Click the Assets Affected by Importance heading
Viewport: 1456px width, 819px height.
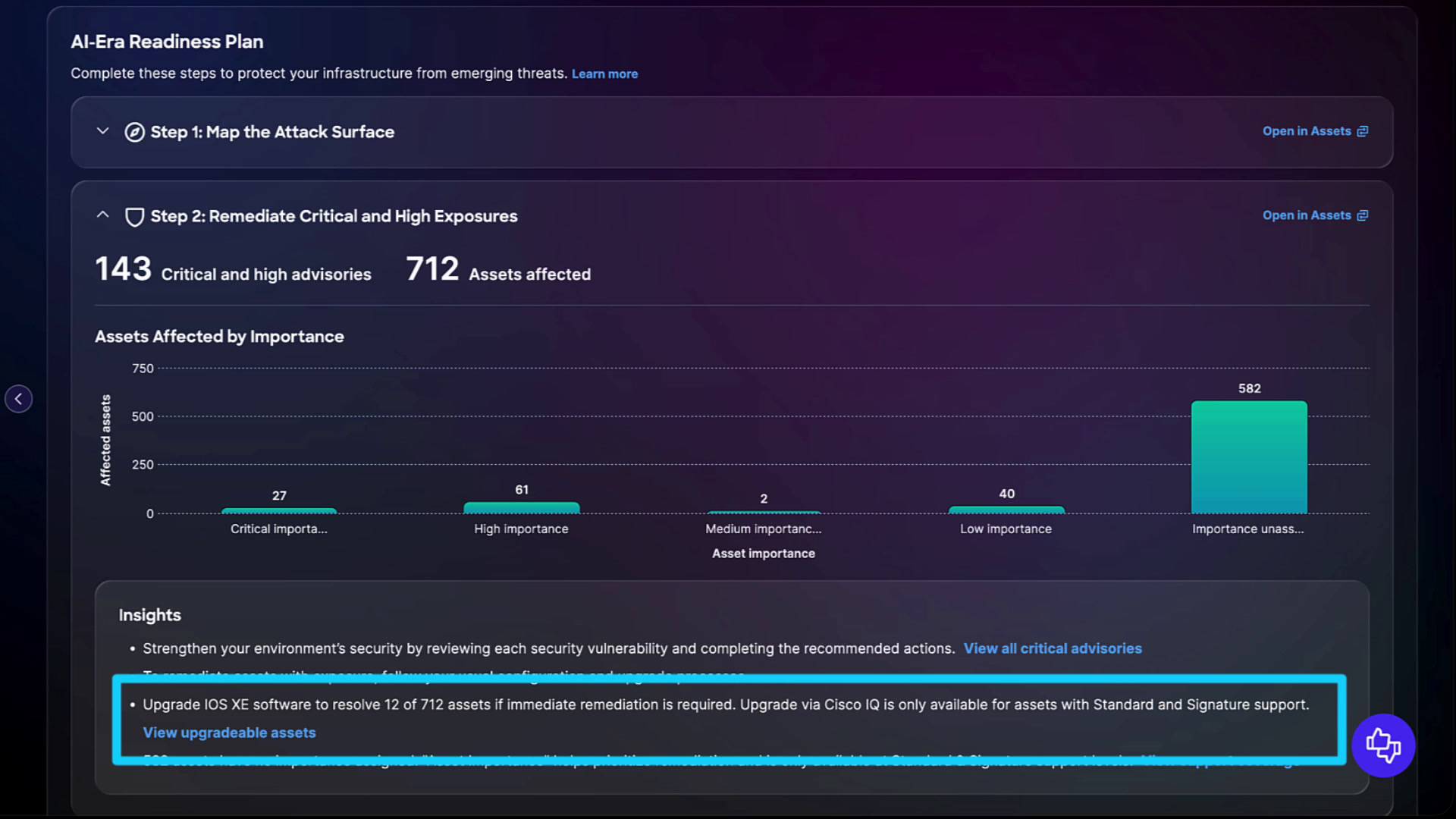click(219, 336)
